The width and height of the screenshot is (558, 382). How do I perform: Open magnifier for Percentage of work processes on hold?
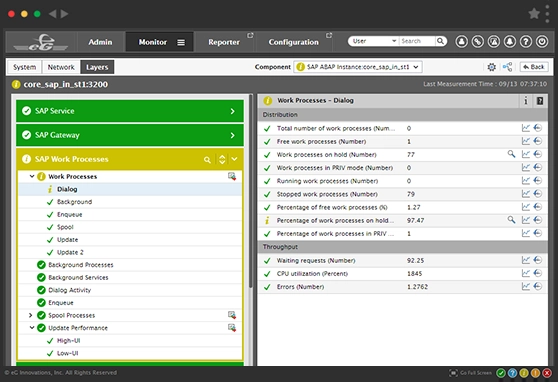pos(511,220)
